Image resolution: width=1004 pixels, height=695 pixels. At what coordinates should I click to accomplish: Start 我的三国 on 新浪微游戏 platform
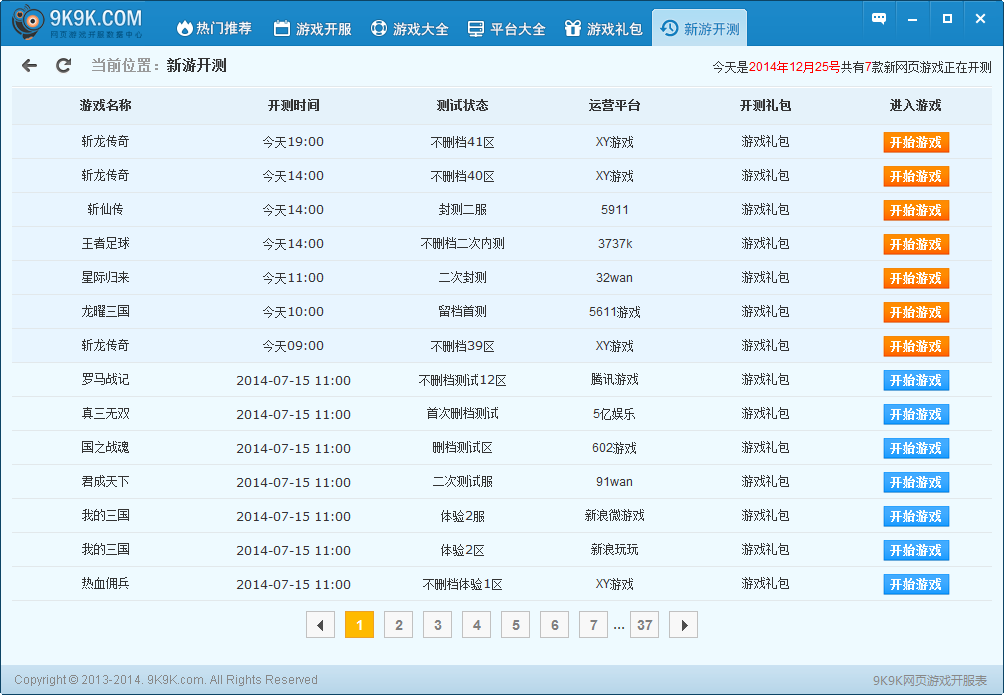click(x=916, y=516)
